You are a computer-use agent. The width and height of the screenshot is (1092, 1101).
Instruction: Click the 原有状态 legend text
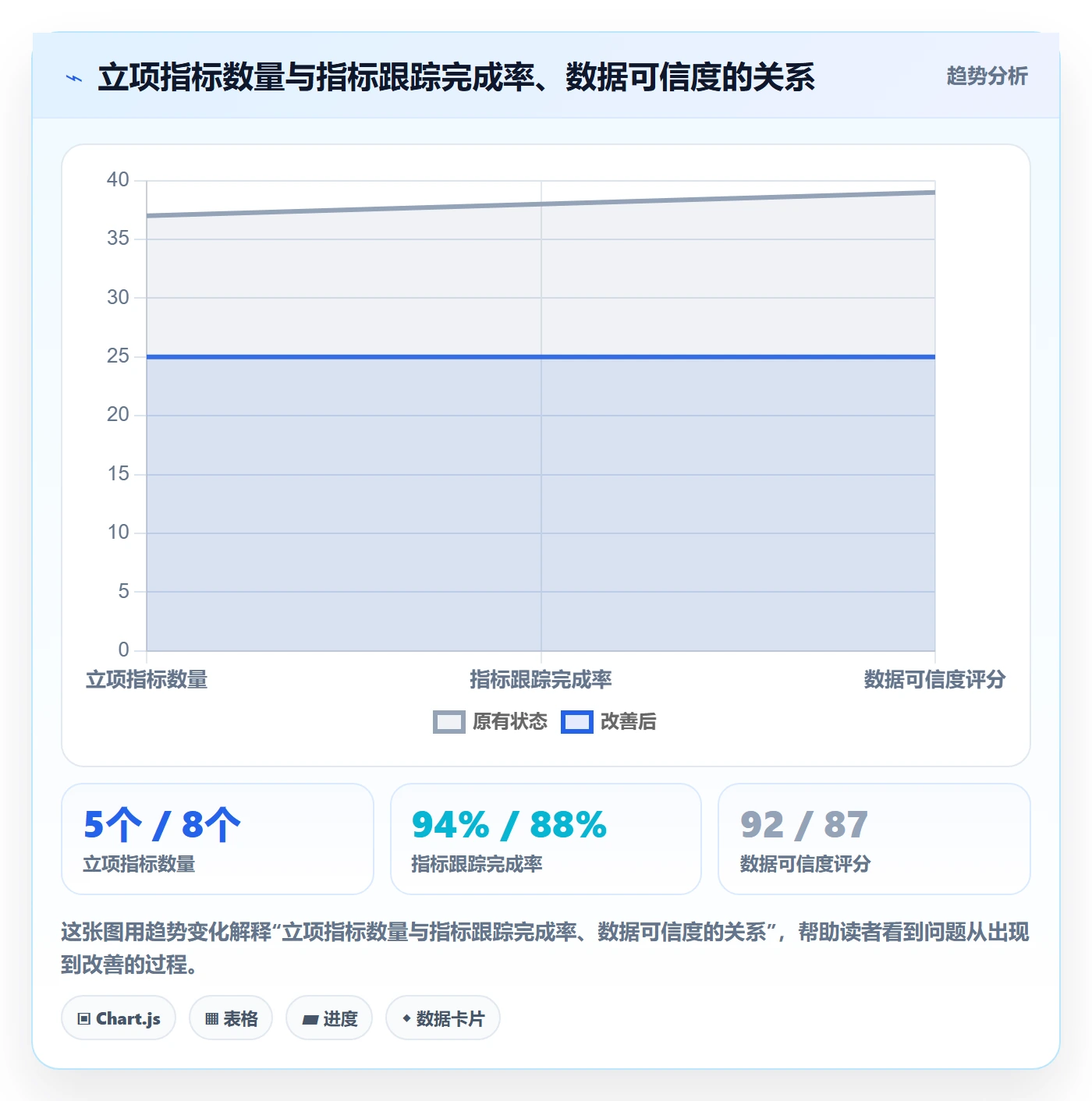click(510, 722)
